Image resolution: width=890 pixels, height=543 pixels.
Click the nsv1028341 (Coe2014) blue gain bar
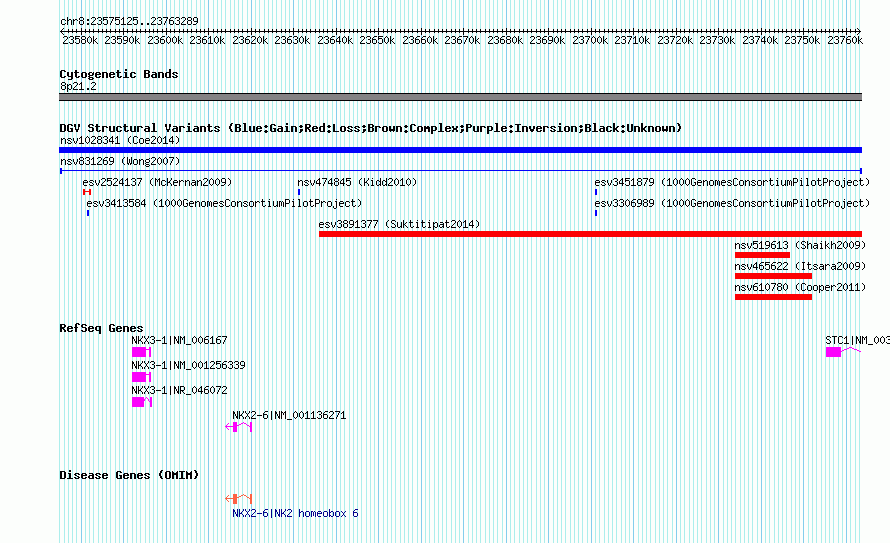460,150
